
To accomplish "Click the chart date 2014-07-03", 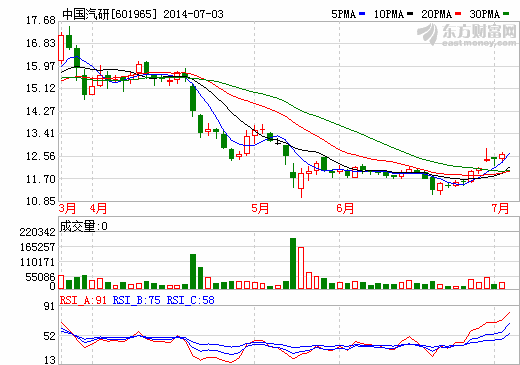I will (x=193, y=14).
